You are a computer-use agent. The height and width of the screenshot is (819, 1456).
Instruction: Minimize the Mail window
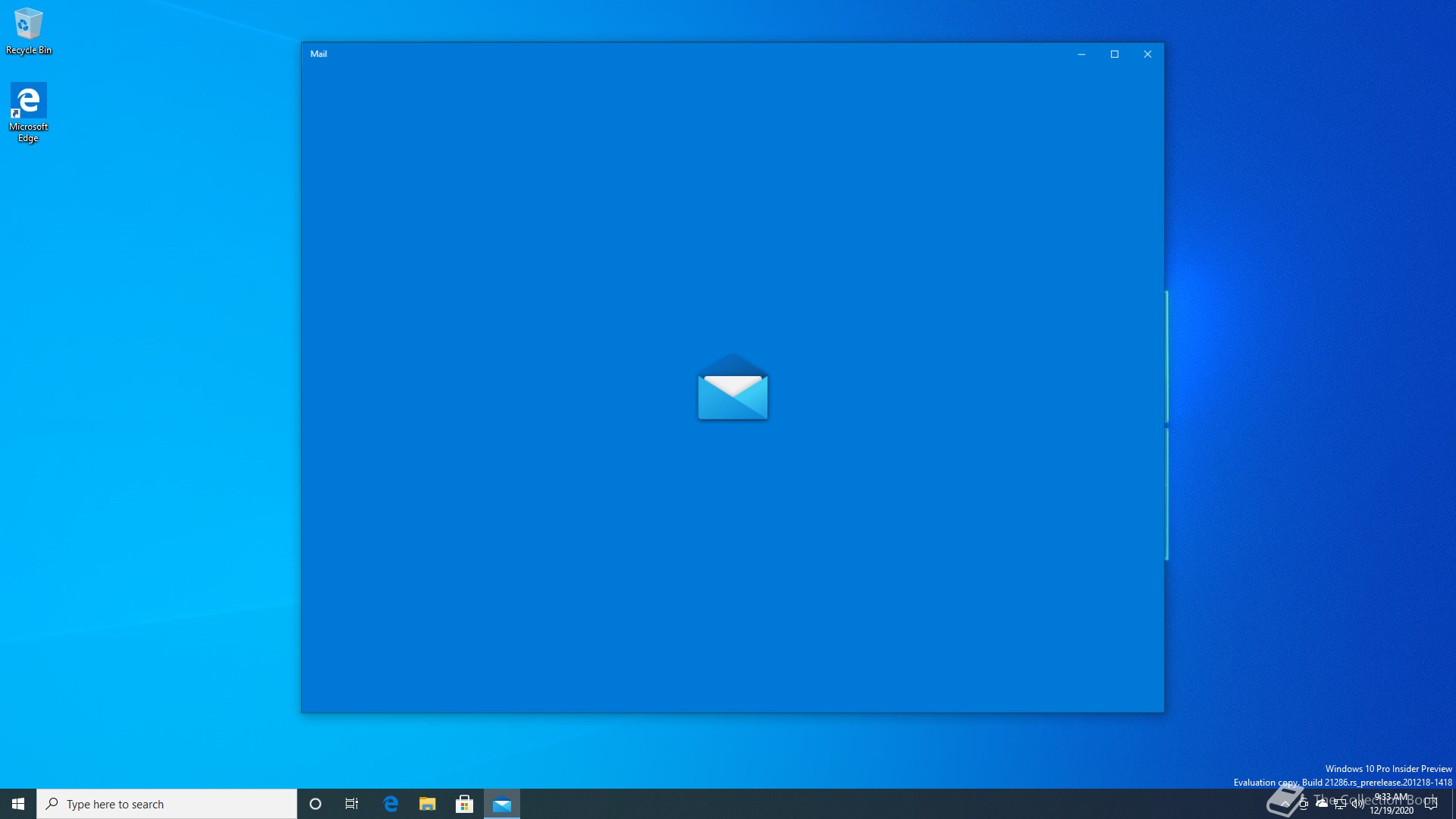pos(1081,54)
